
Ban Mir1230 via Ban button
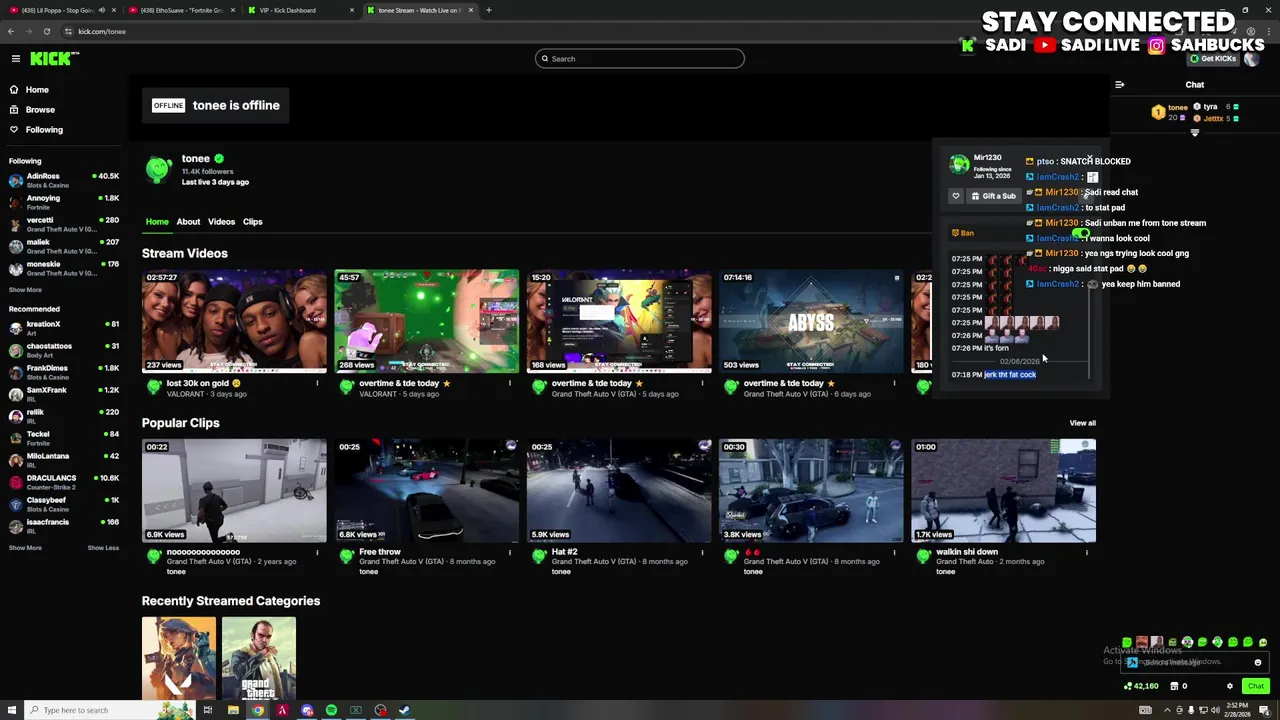point(962,233)
